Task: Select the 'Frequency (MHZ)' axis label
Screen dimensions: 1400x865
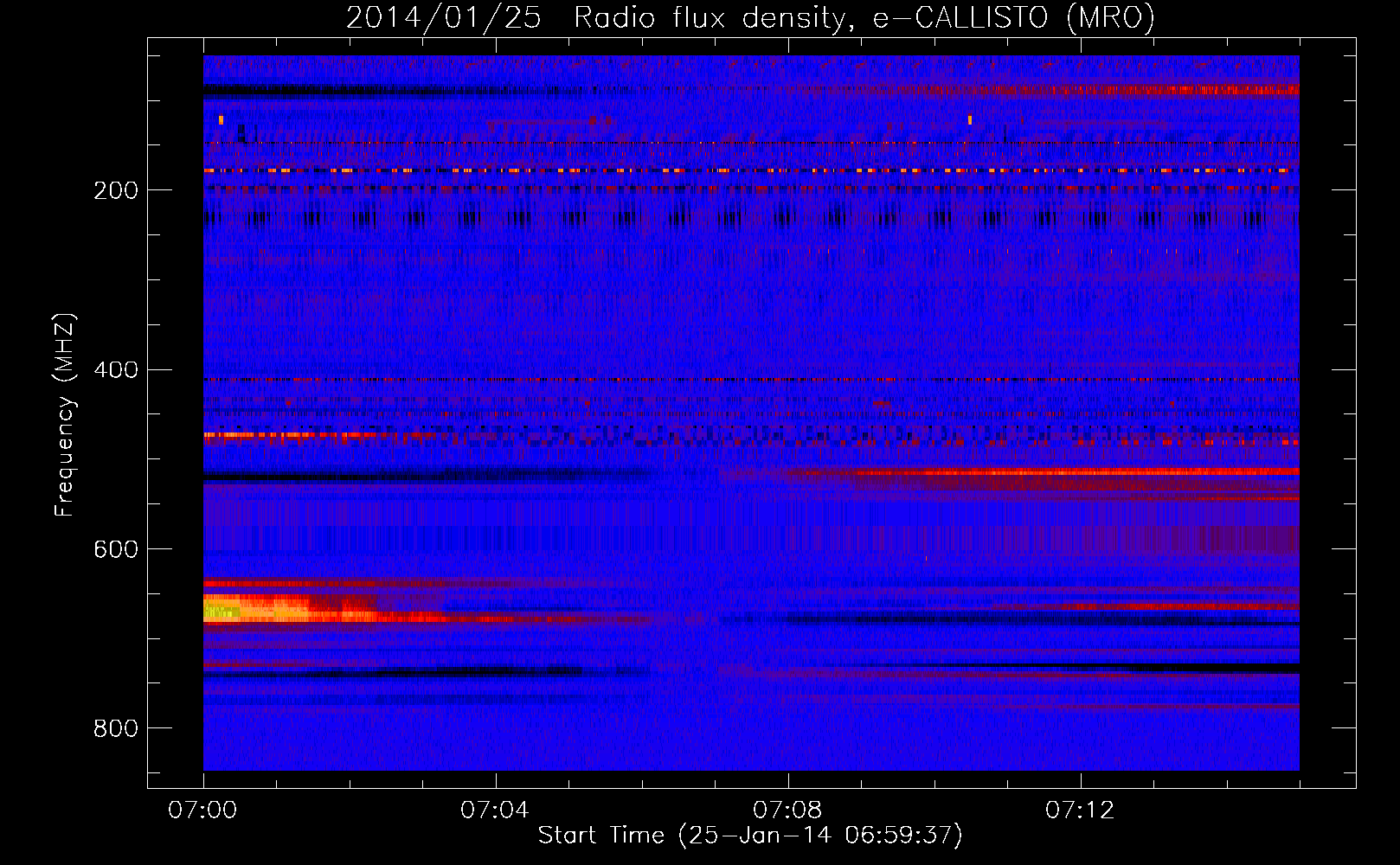Action: [x=64, y=414]
